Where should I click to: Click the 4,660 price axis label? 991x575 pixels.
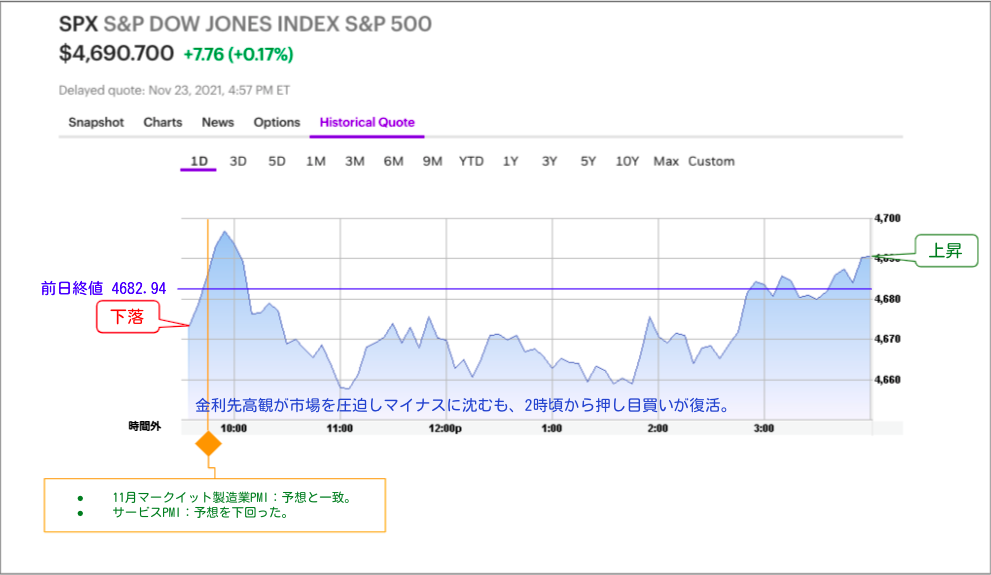tap(887, 380)
